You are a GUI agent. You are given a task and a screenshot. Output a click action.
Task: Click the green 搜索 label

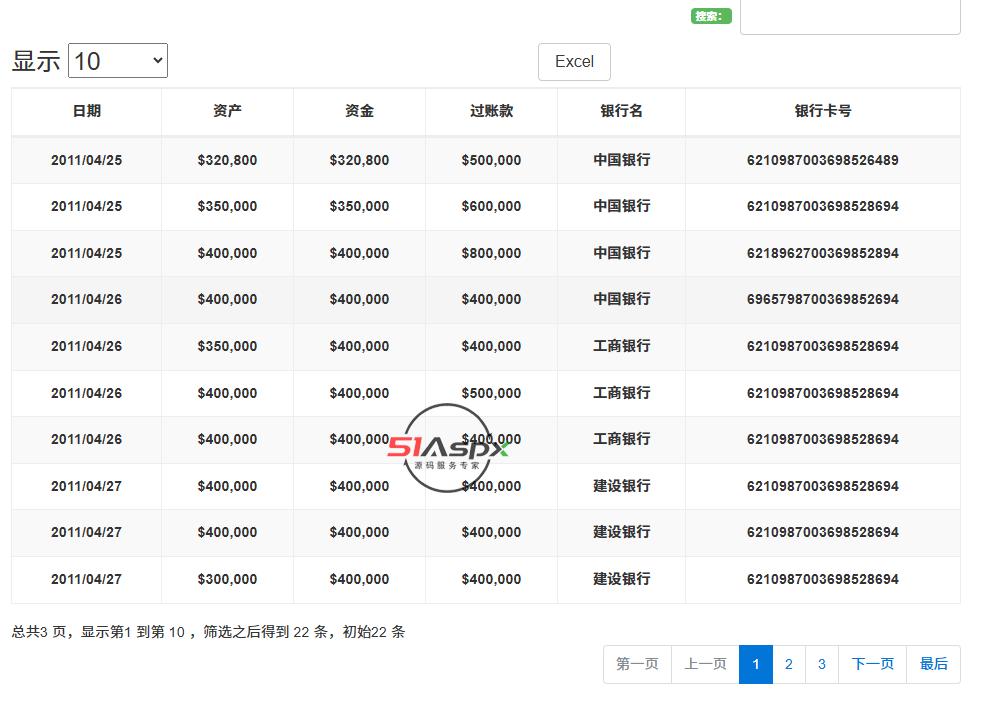[711, 16]
